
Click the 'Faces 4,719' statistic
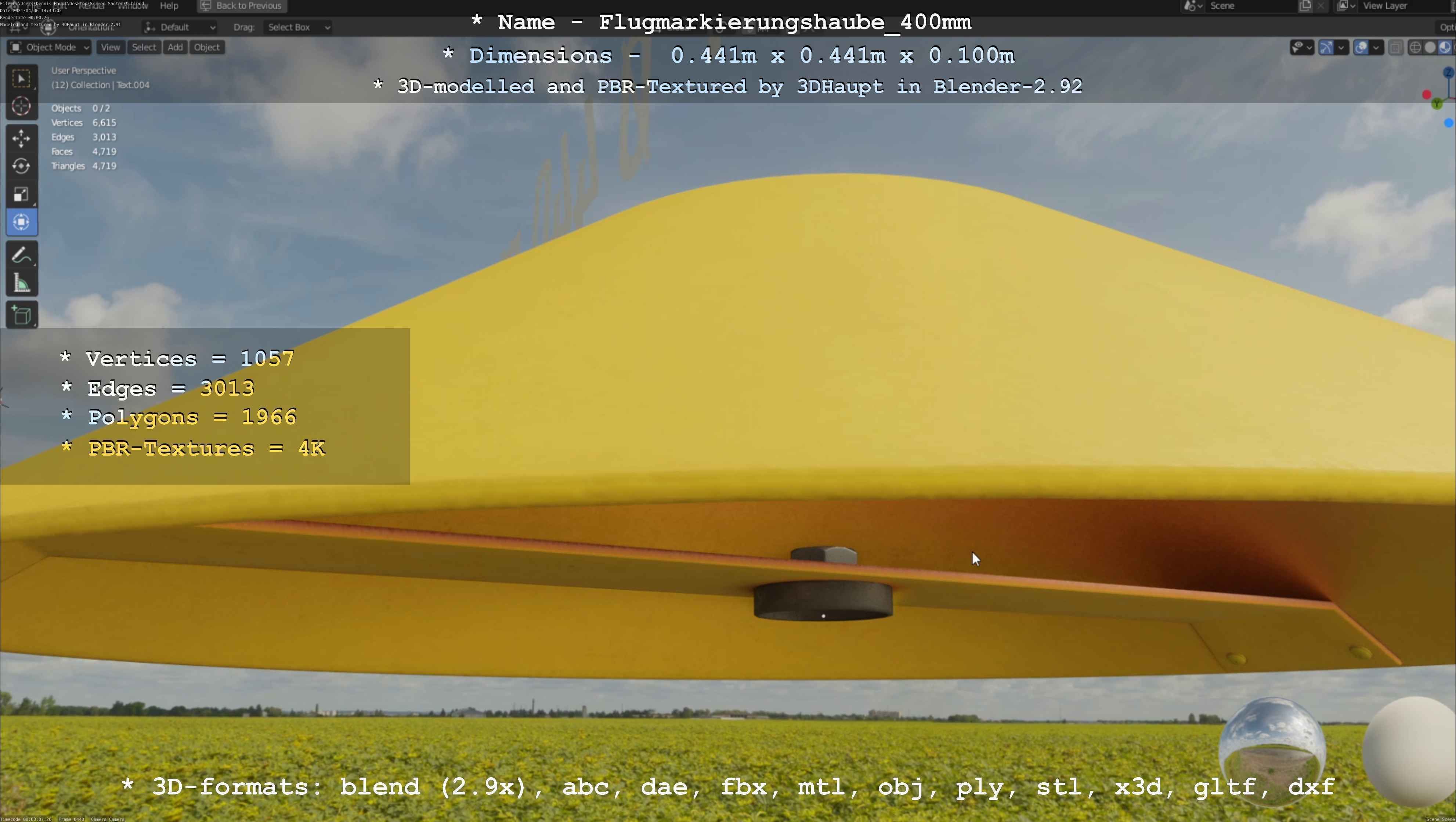[84, 151]
